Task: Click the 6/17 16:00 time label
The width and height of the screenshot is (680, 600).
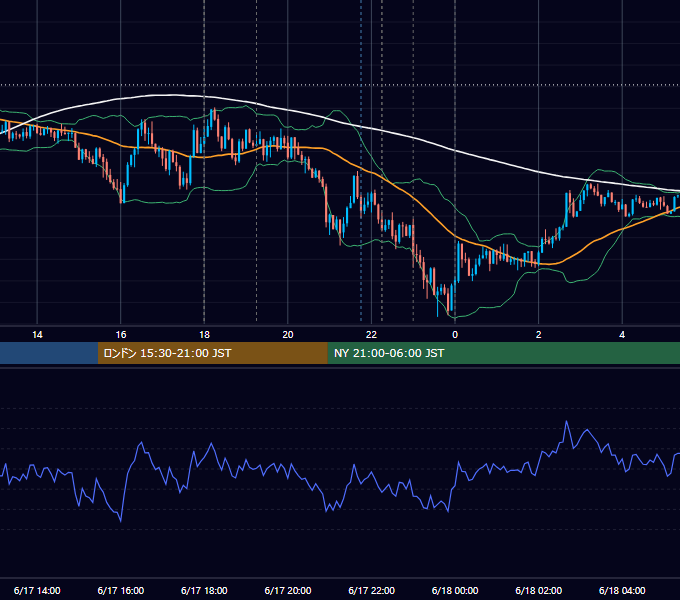Action: click(x=121, y=590)
